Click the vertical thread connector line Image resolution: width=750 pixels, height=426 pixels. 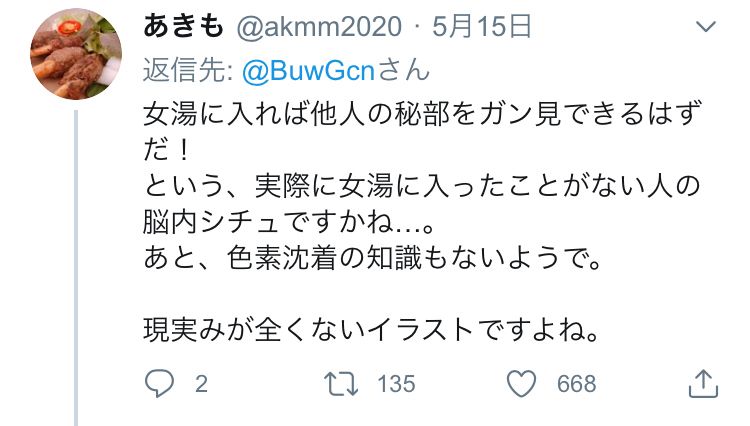(76, 268)
